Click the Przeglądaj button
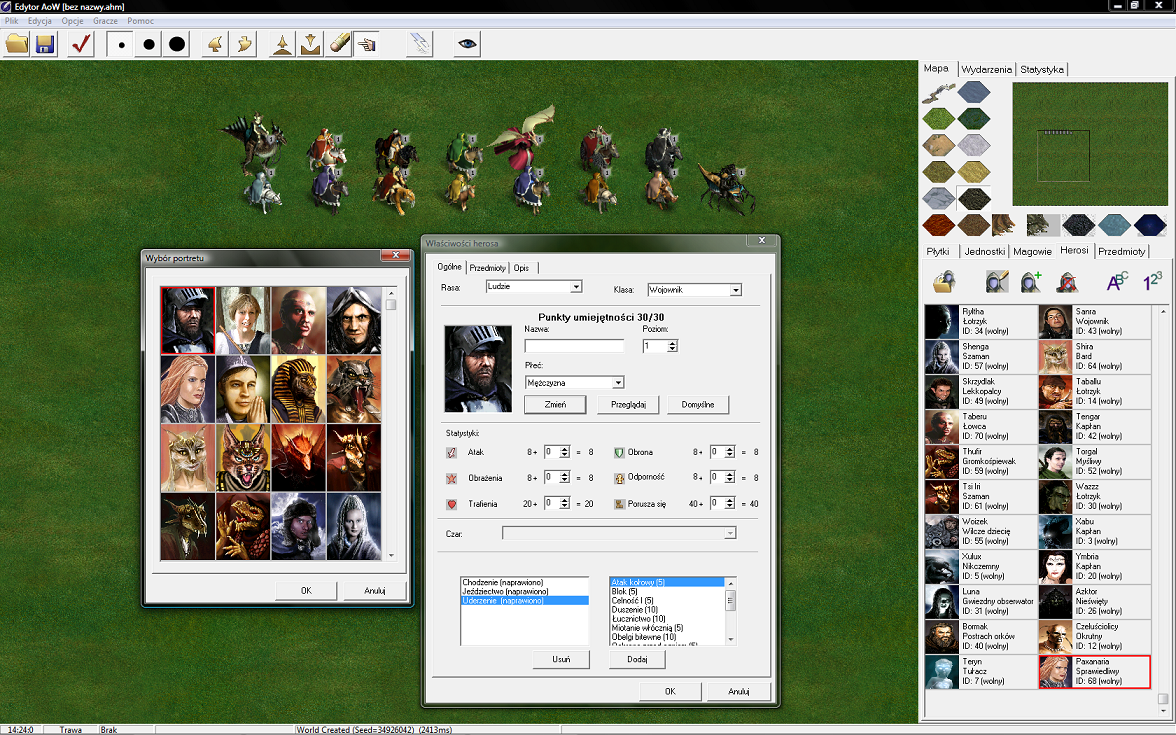Screen dimensions: 1176x735 (628, 404)
